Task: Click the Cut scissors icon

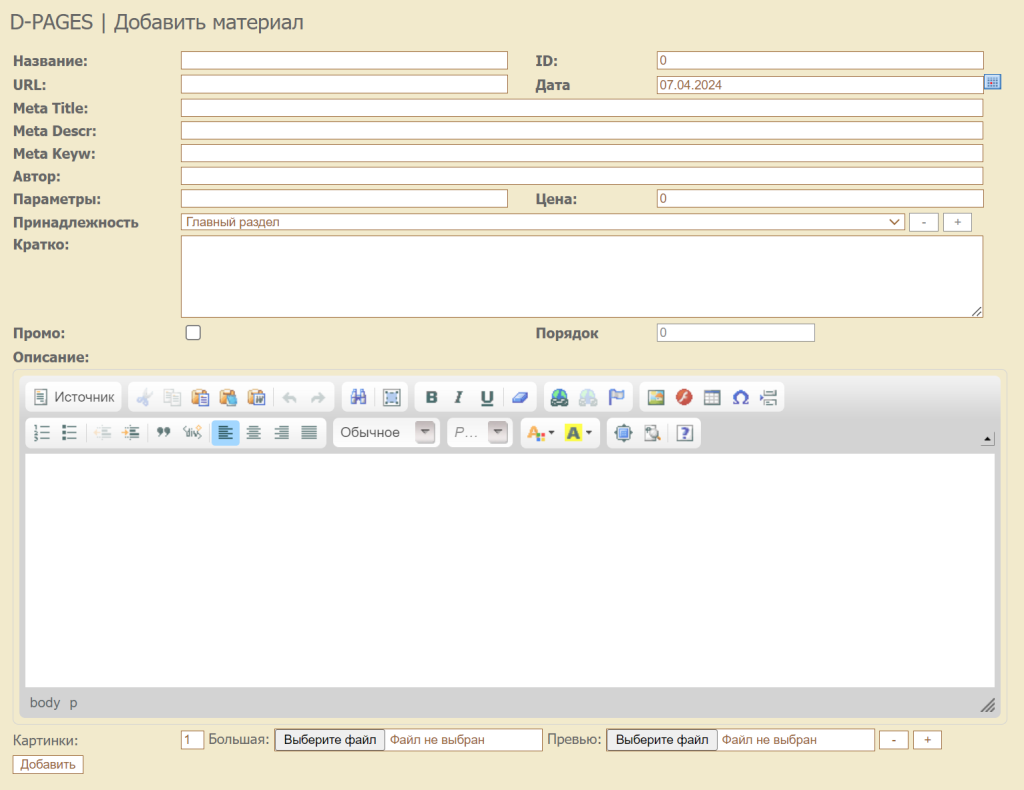Action: pos(144,397)
